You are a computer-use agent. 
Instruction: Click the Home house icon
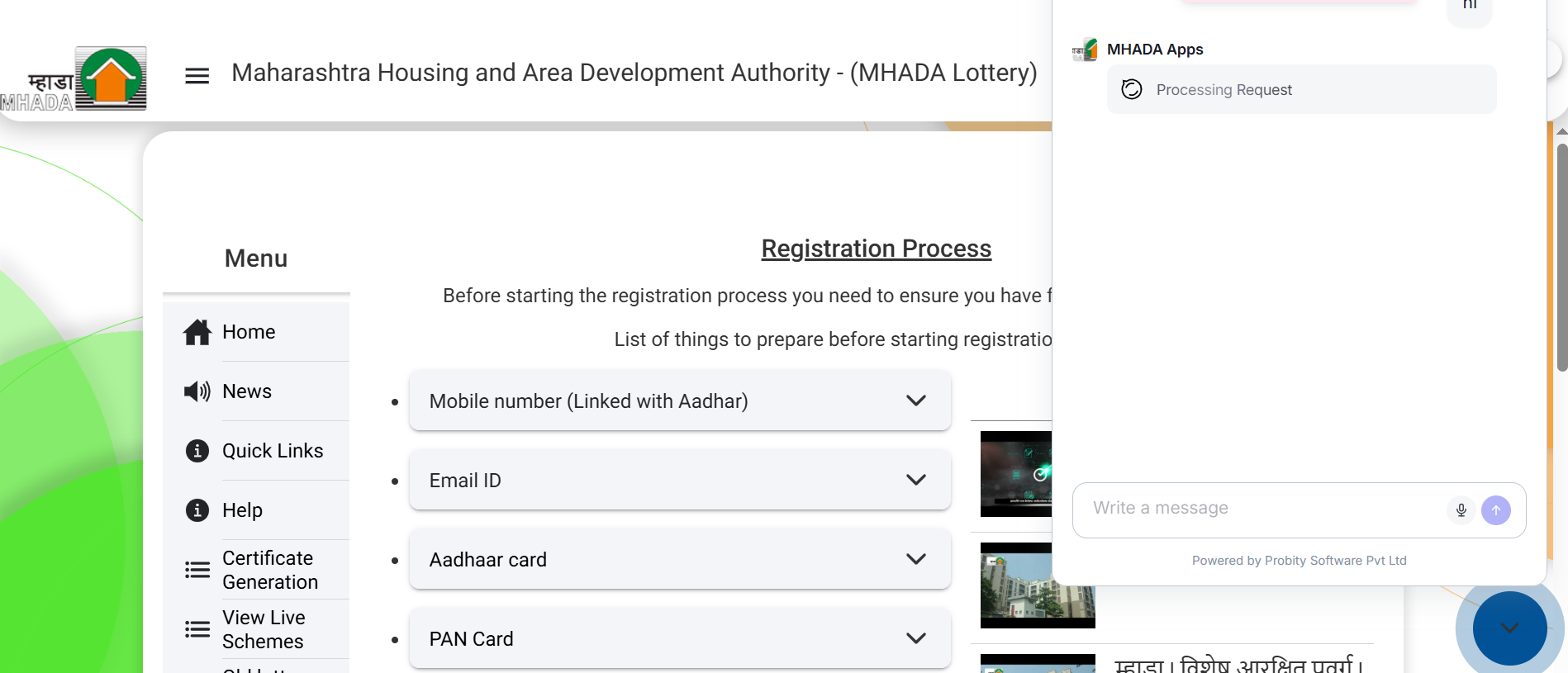tap(197, 332)
